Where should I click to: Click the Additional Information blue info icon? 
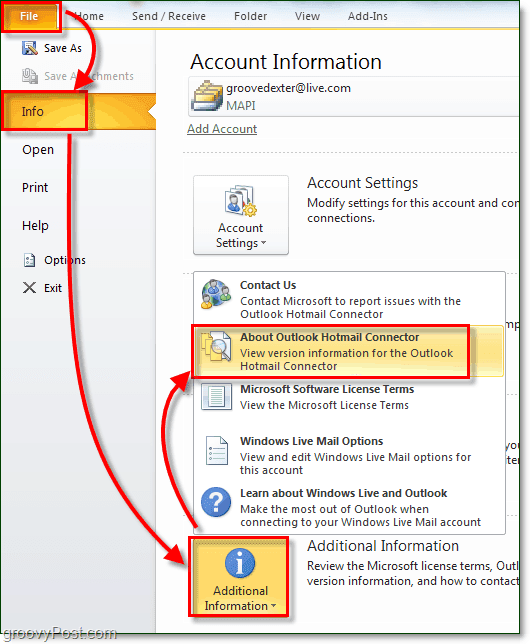(240, 563)
